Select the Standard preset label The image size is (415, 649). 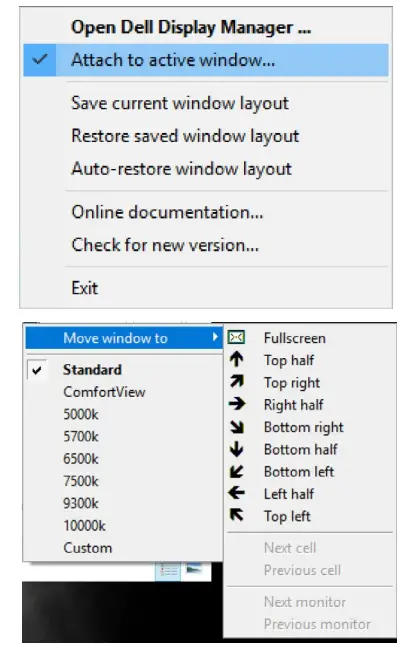(x=92, y=370)
